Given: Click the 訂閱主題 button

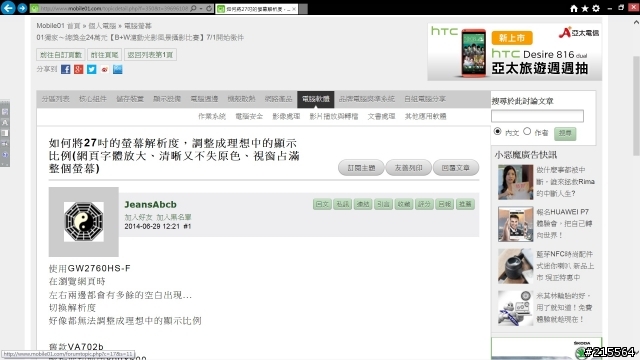Looking at the screenshot, I should [361, 168].
